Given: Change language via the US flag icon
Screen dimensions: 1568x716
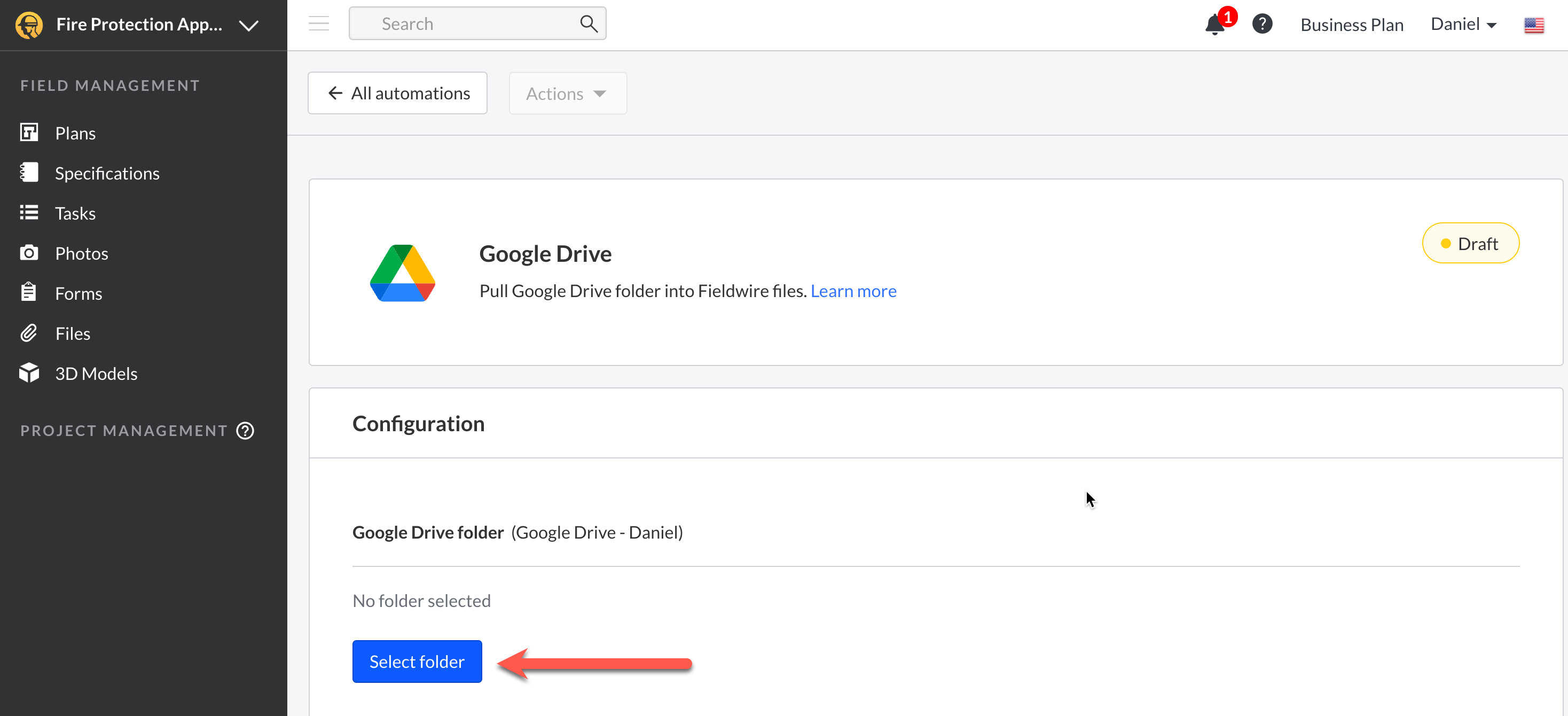Looking at the screenshot, I should (1534, 25).
